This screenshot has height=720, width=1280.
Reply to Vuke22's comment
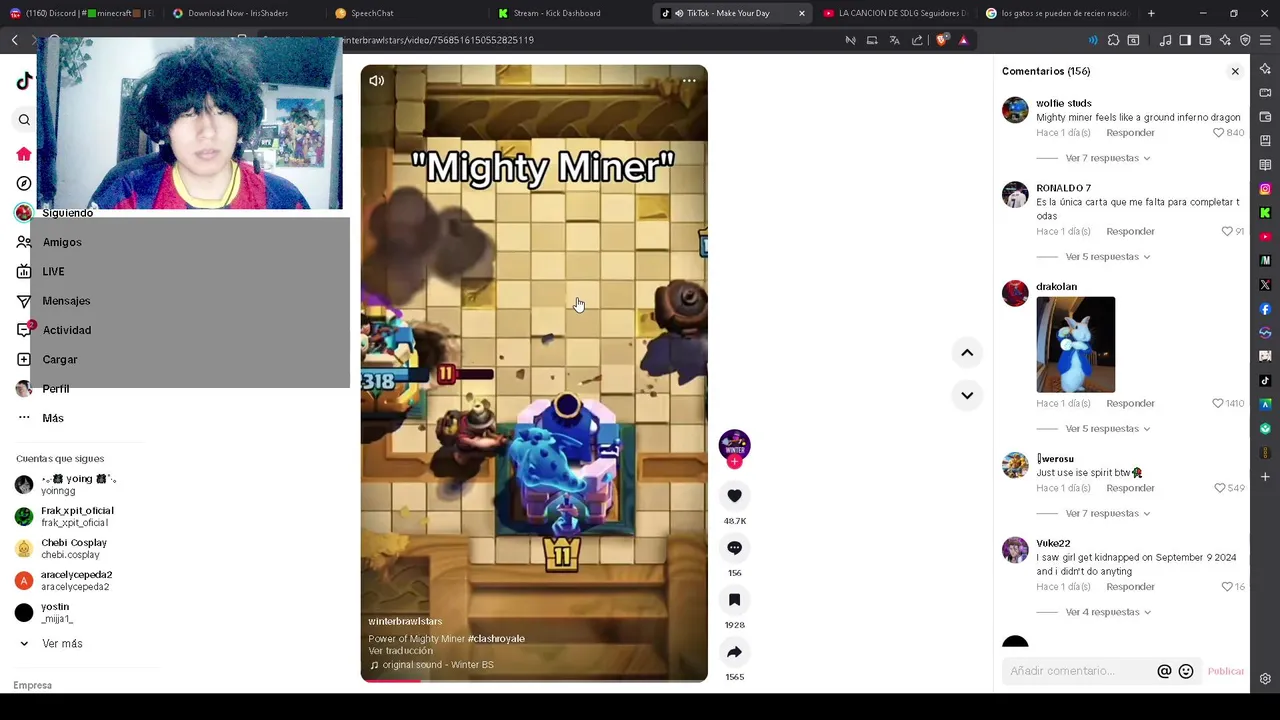pyautogui.click(x=1130, y=587)
